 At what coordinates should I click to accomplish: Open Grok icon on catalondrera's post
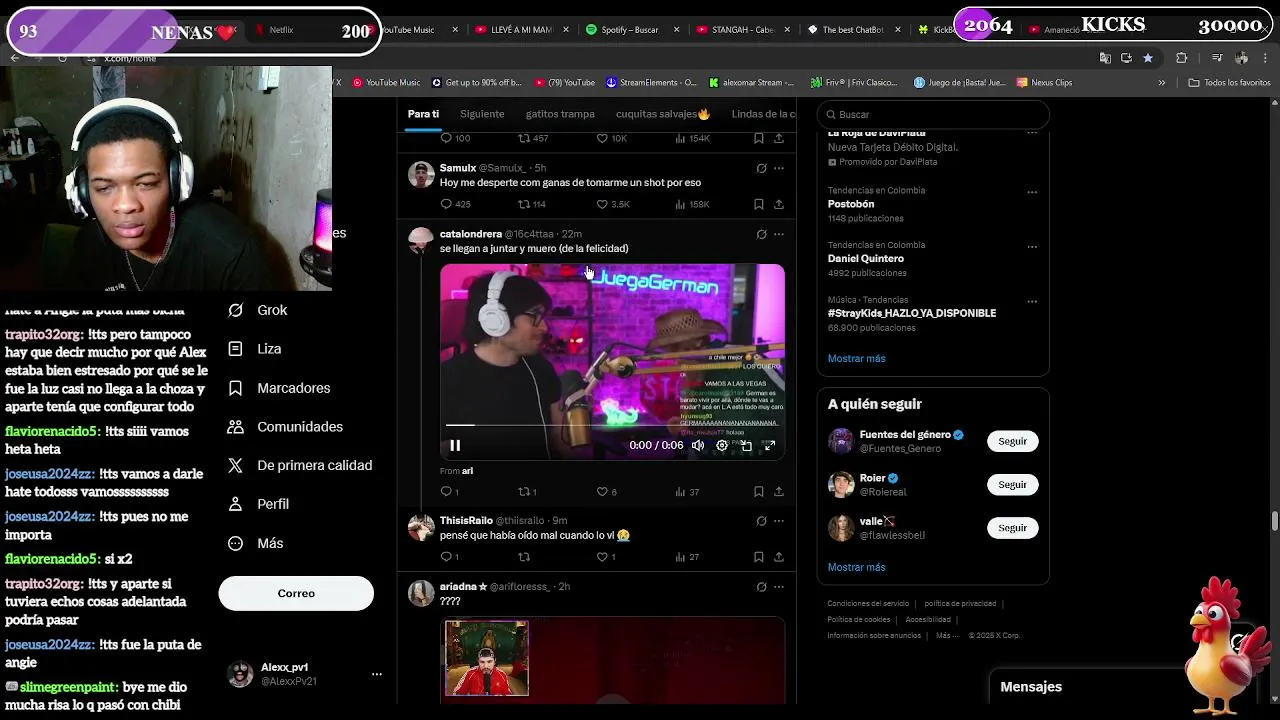761,234
